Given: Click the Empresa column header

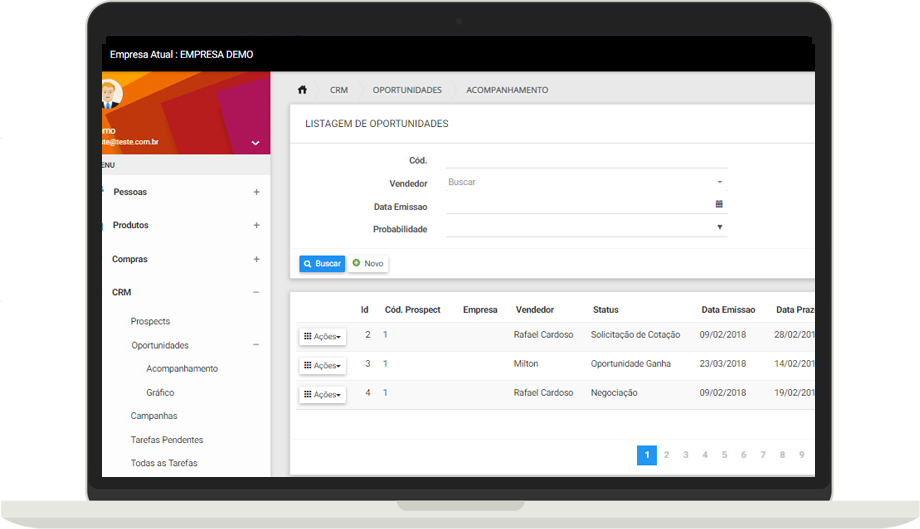Looking at the screenshot, I should pos(480,310).
